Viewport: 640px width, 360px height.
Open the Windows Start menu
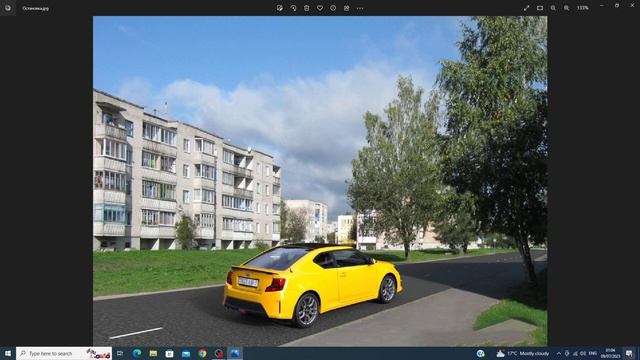[8, 353]
